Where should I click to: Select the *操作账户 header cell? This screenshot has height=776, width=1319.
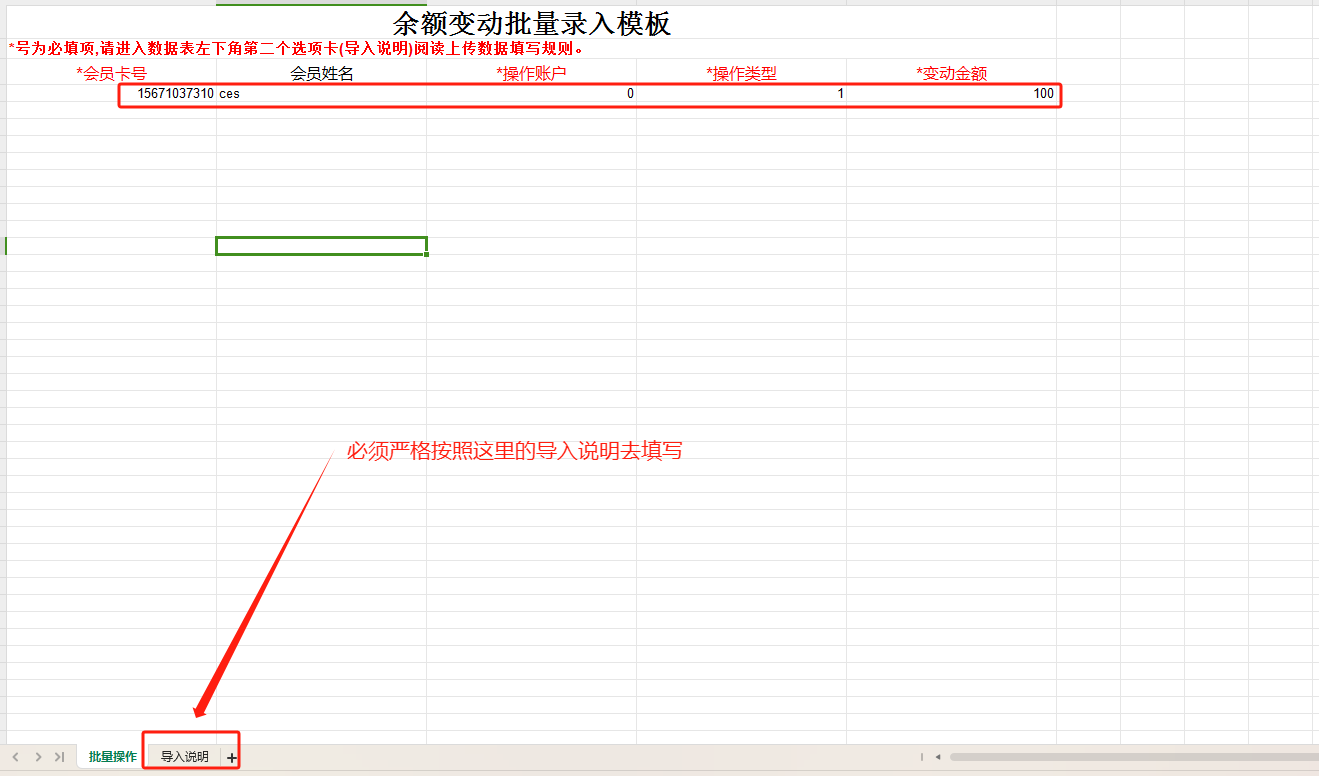click(531, 73)
